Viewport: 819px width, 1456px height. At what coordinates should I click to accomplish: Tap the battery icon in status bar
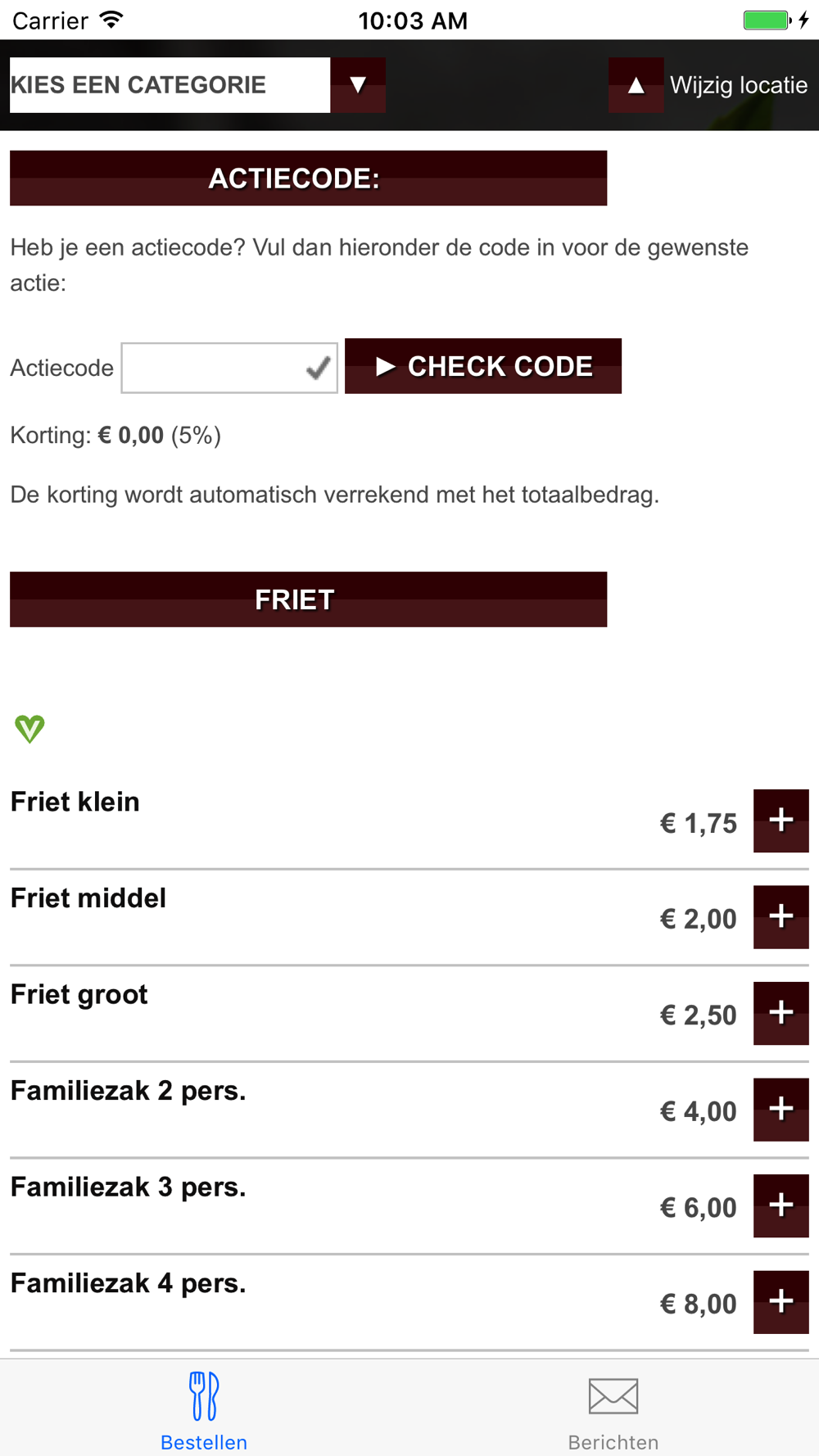(x=767, y=20)
